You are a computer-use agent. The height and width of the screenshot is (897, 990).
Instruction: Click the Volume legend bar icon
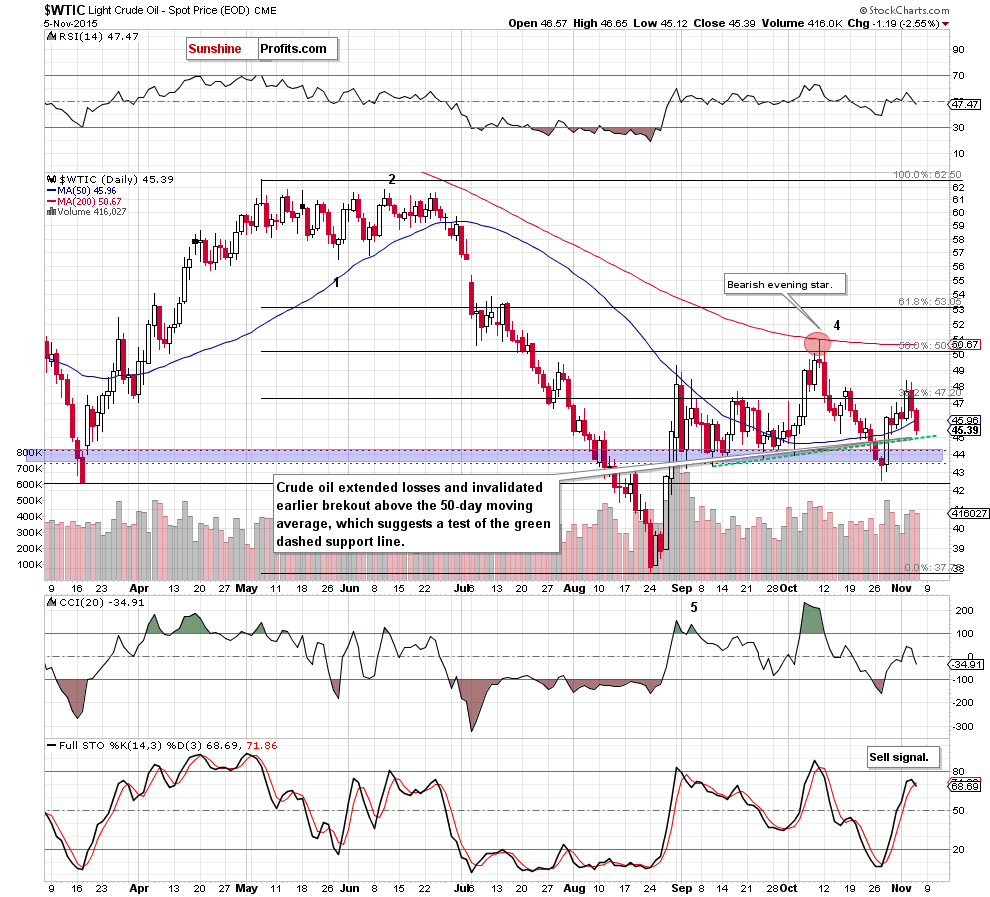[51, 212]
